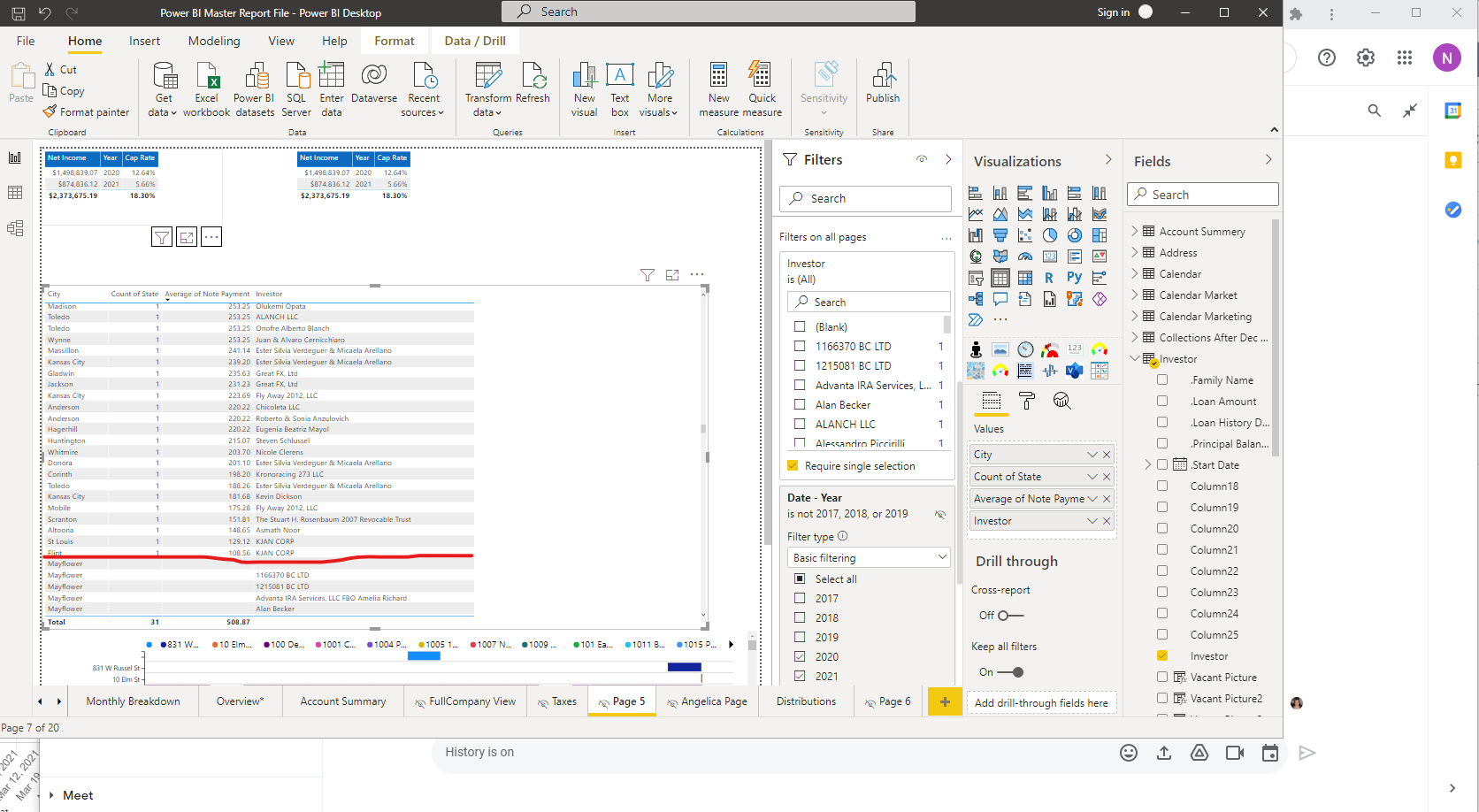This screenshot has width=1479, height=812.
Task: Click Sign in
Action: point(1114,12)
